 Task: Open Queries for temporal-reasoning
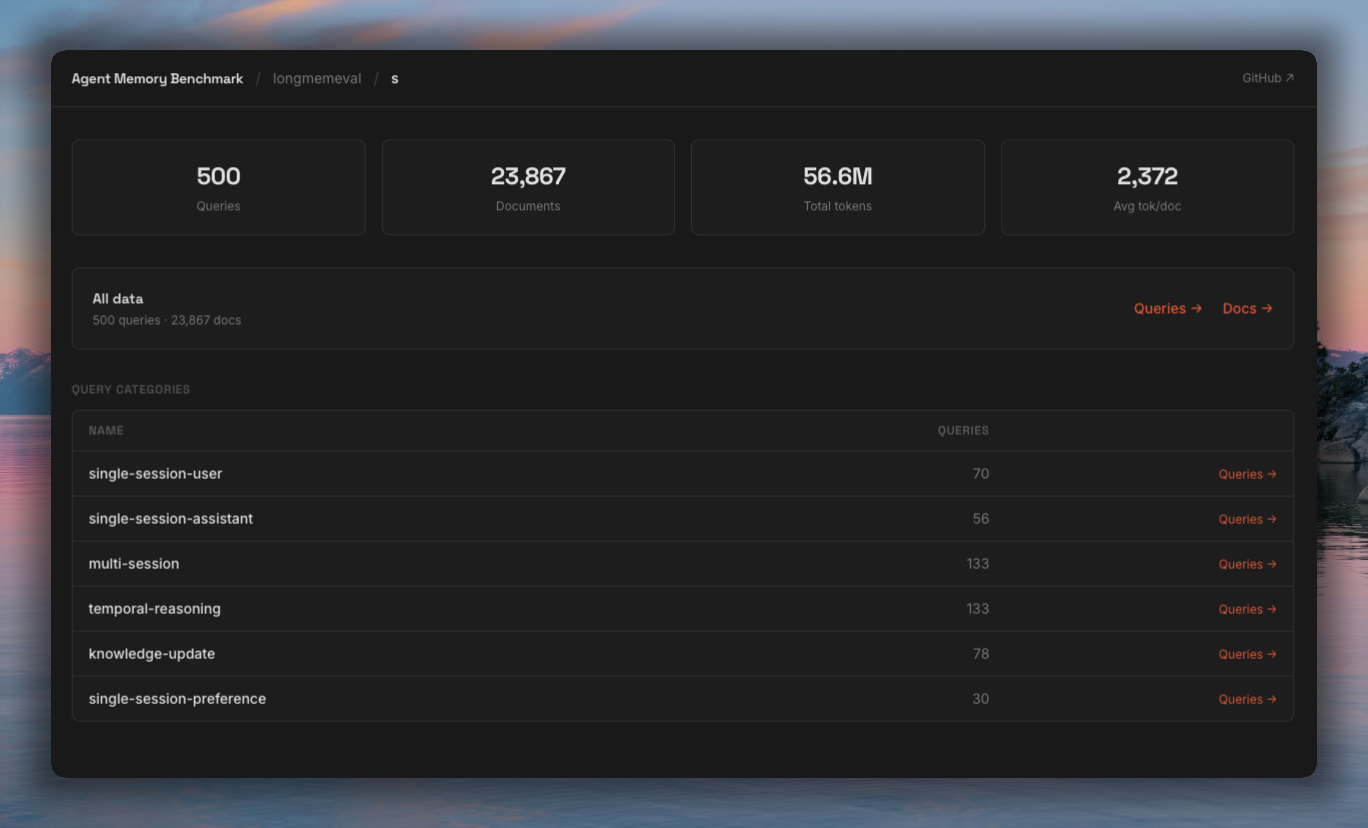(1247, 609)
